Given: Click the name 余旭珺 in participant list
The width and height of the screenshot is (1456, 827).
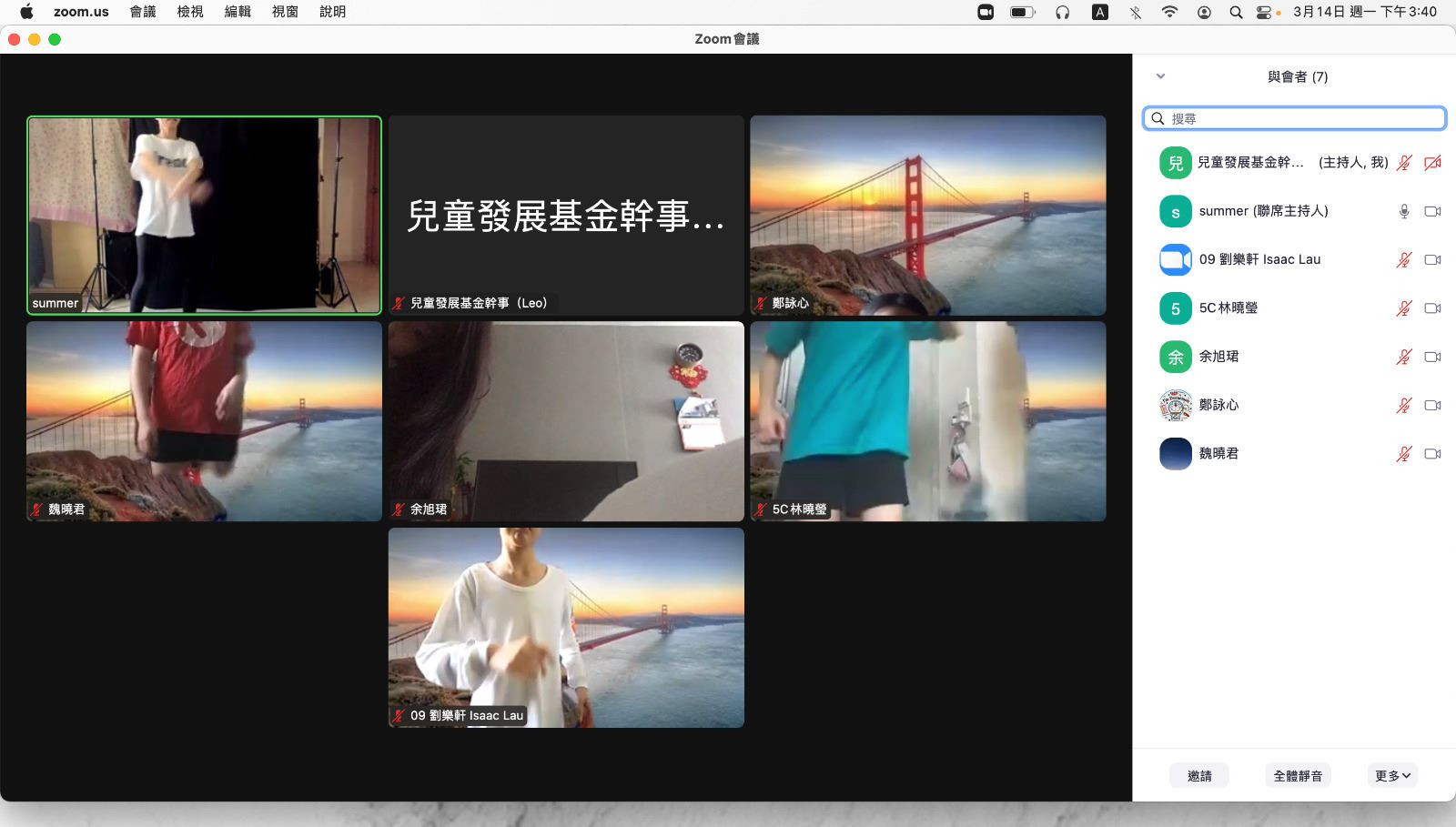Looking at the screenshot, I should coord(1218,357).
